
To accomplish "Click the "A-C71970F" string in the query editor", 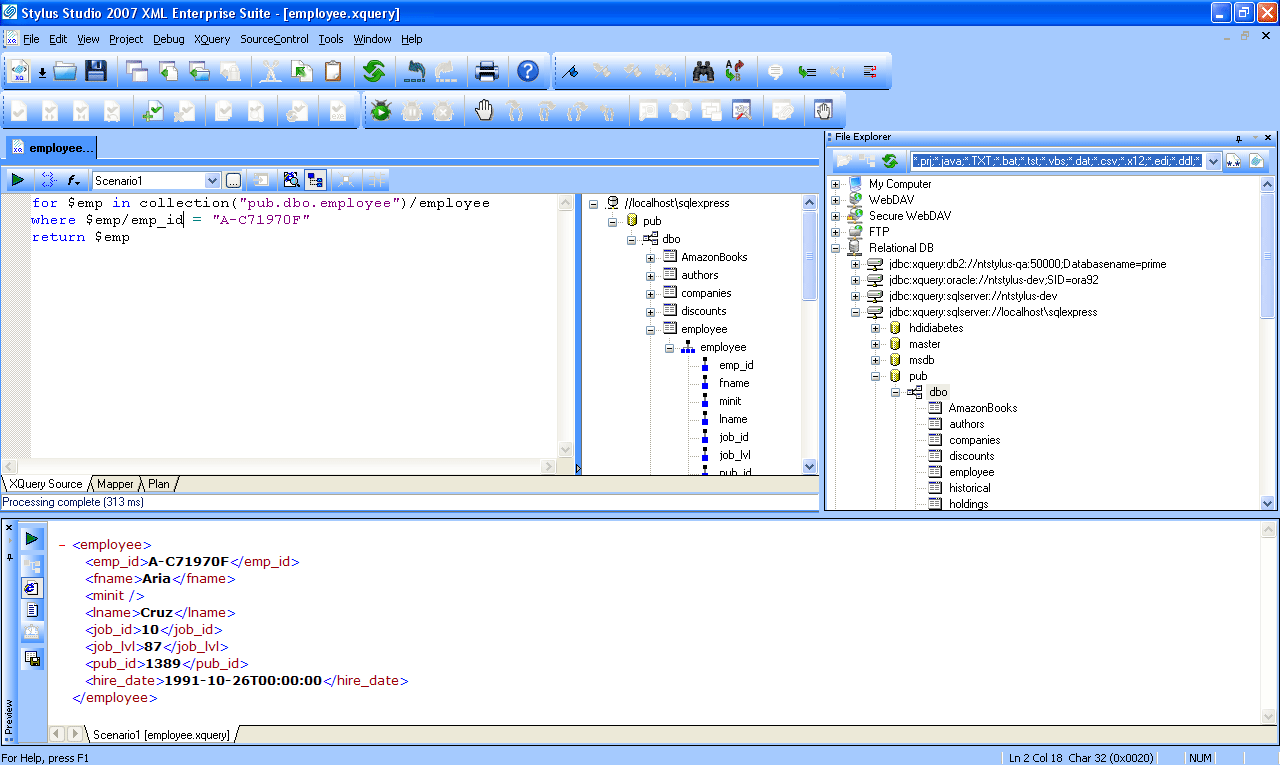I will point(261,219).
